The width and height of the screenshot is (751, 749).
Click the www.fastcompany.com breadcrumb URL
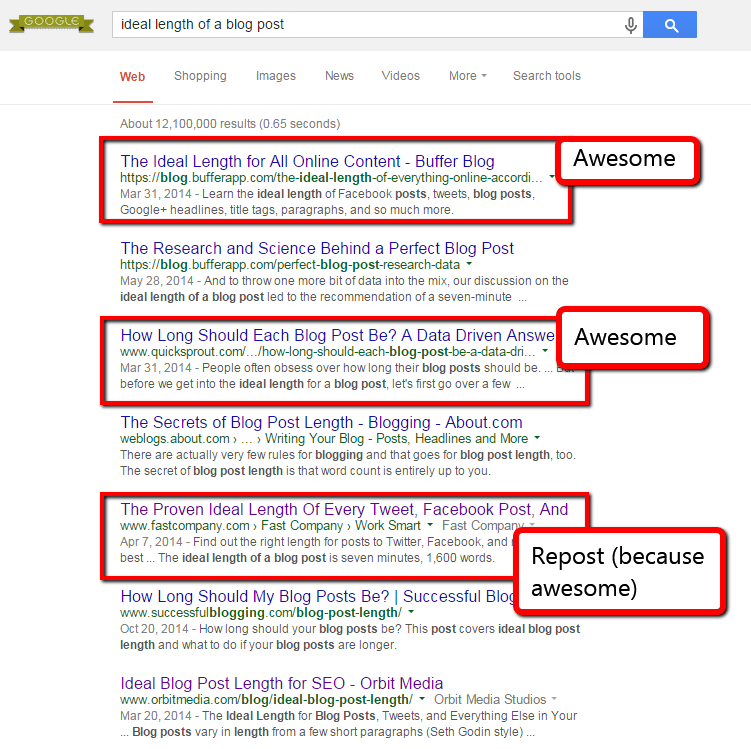[184, 526]
